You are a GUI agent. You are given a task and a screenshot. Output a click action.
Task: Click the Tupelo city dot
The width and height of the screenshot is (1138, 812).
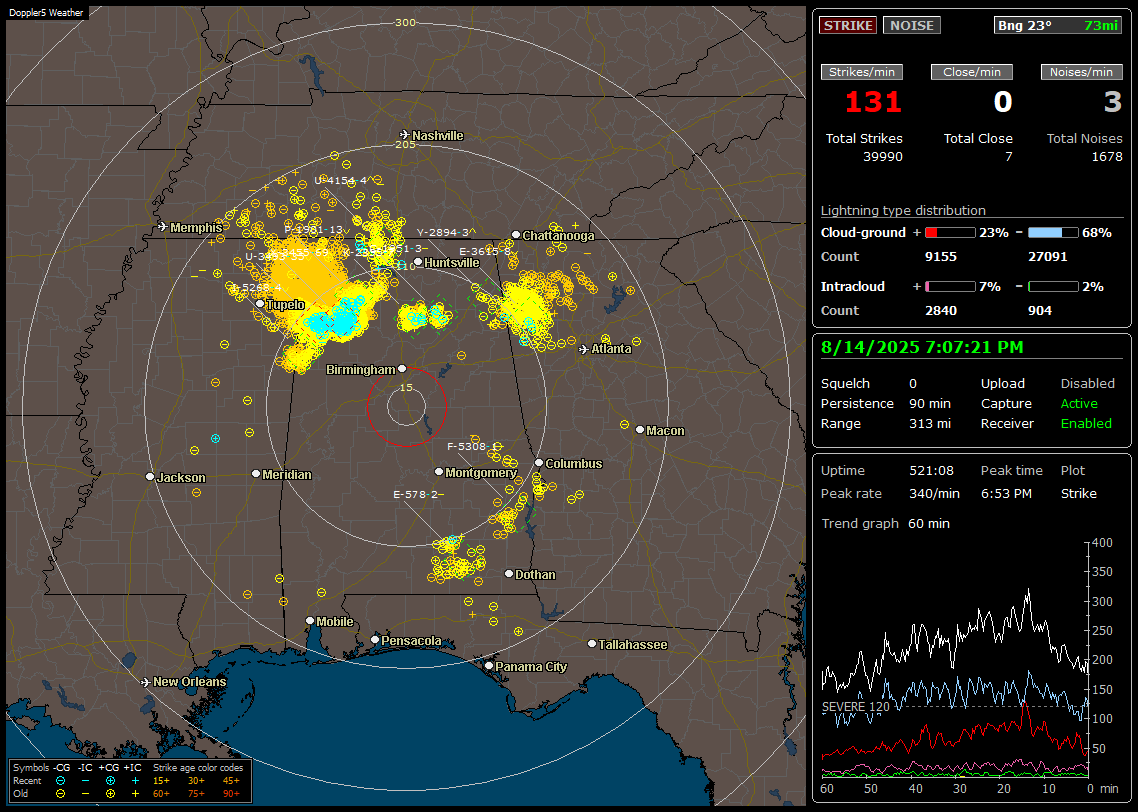click(260, 304)
